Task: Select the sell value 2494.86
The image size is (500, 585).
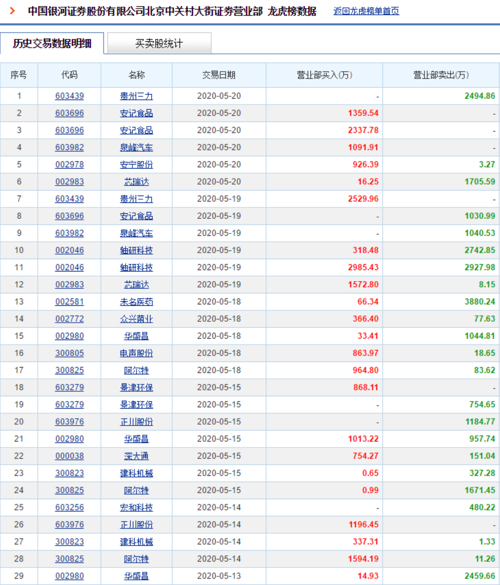Action: tap(480, 96)
